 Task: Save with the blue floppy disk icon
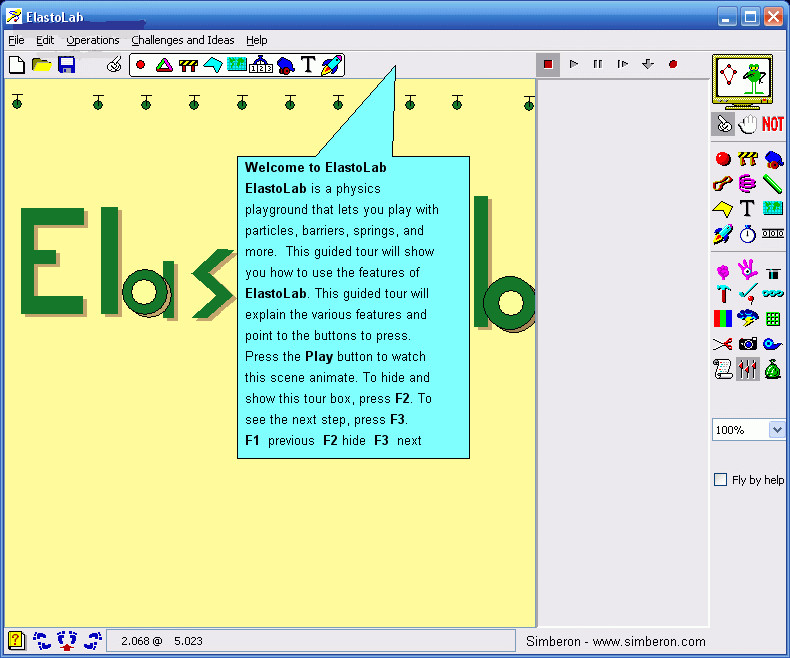tap(67, 65)
